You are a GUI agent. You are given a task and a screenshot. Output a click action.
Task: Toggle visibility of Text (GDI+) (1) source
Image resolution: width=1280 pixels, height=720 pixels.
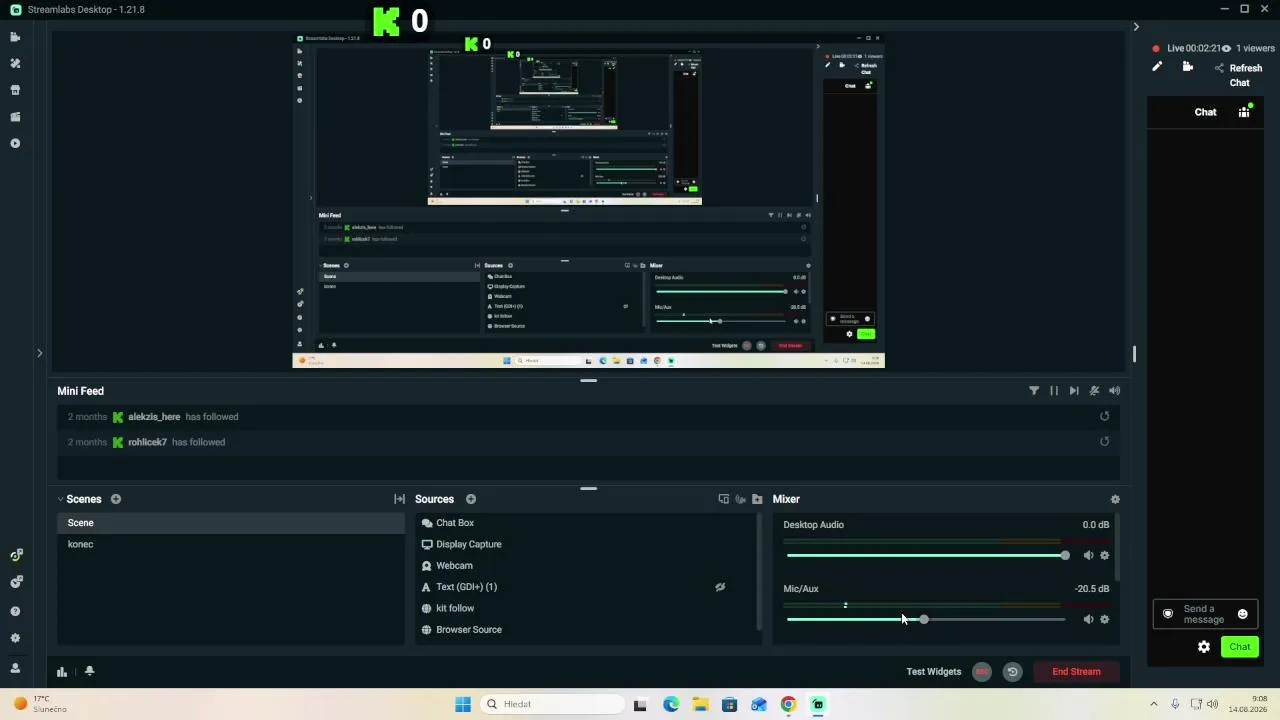coord(720,587)
